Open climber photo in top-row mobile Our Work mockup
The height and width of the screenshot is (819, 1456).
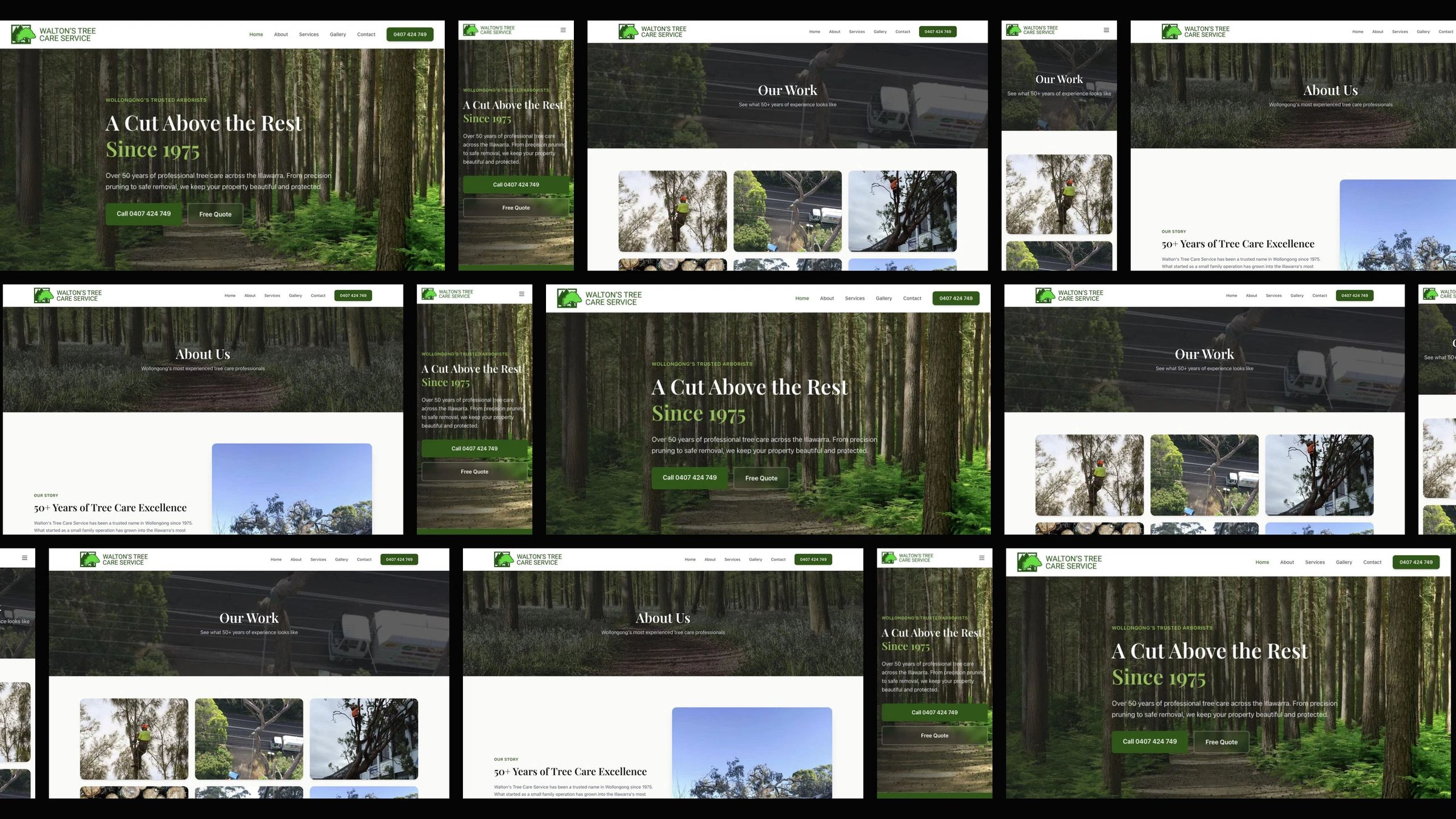tap(1059, 194)
